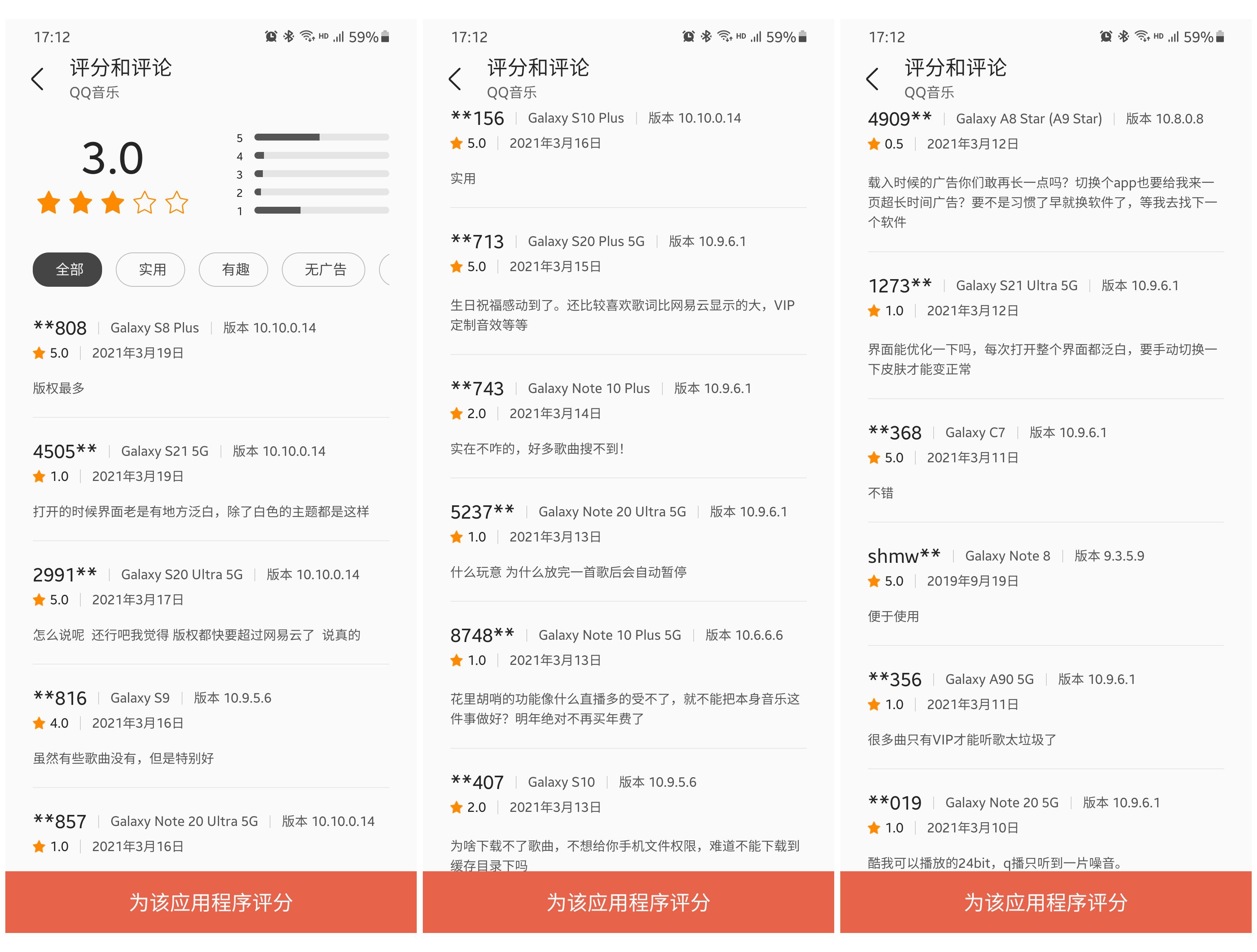
Task: Tap username **019
Action: pyautogui.click(x=894, y=803)
